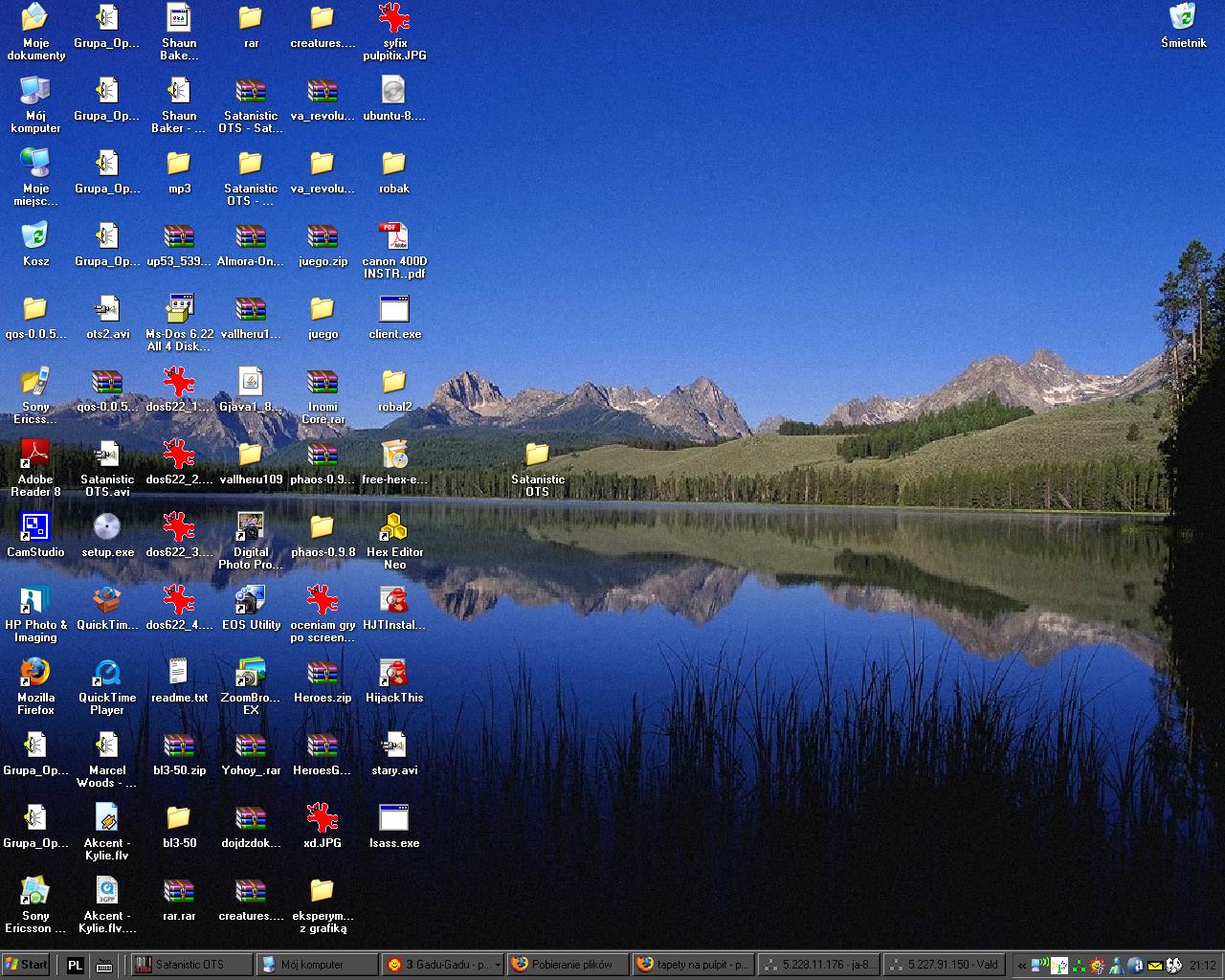Screen dimensions: 1225x980
Task: Click the Start button
Action: point(26,965)
